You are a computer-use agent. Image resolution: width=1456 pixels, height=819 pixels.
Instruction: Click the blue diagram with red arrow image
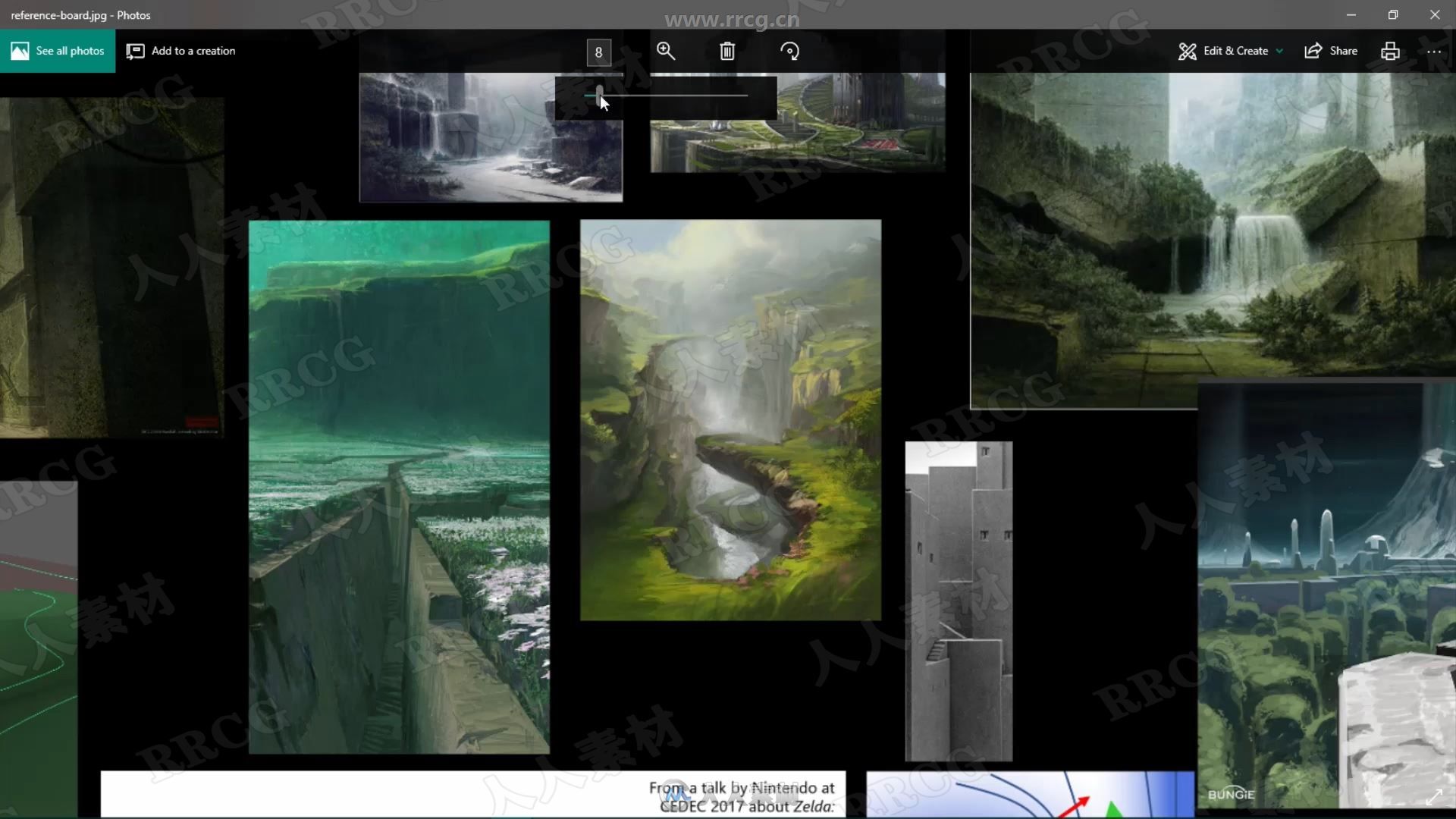1030,795
